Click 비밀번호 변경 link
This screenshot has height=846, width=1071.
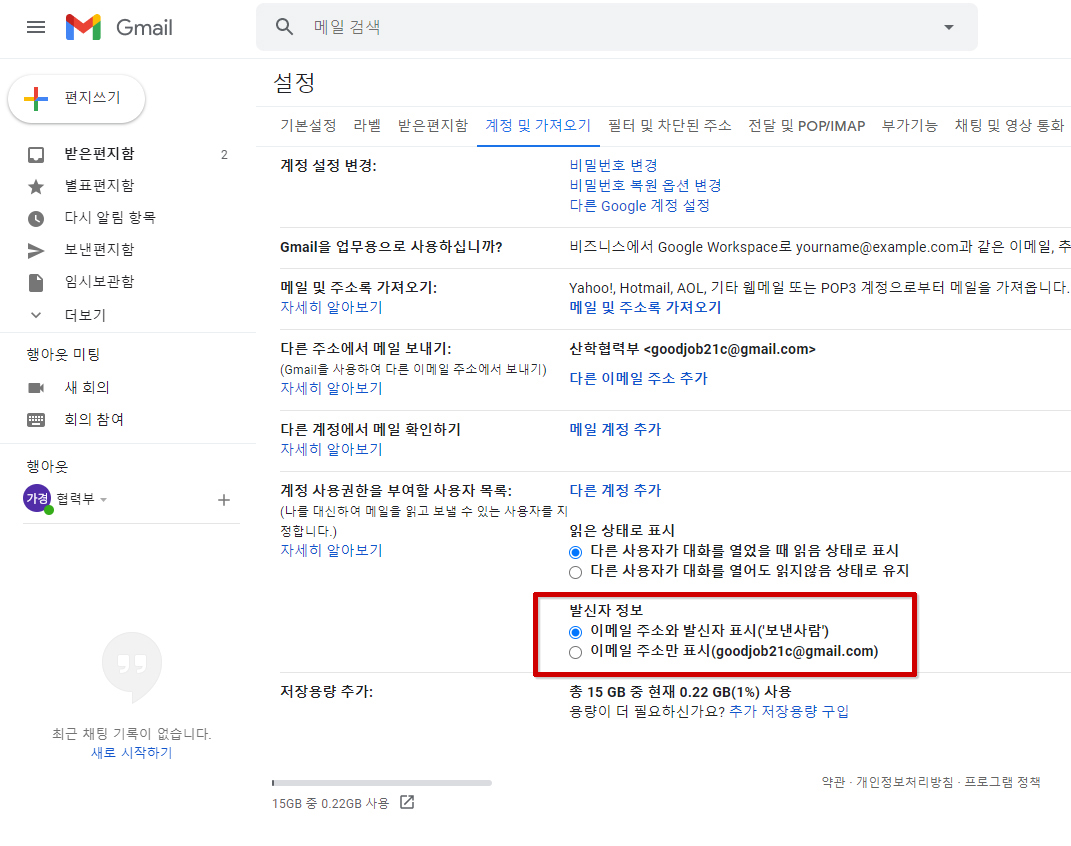tap(613, 165)
